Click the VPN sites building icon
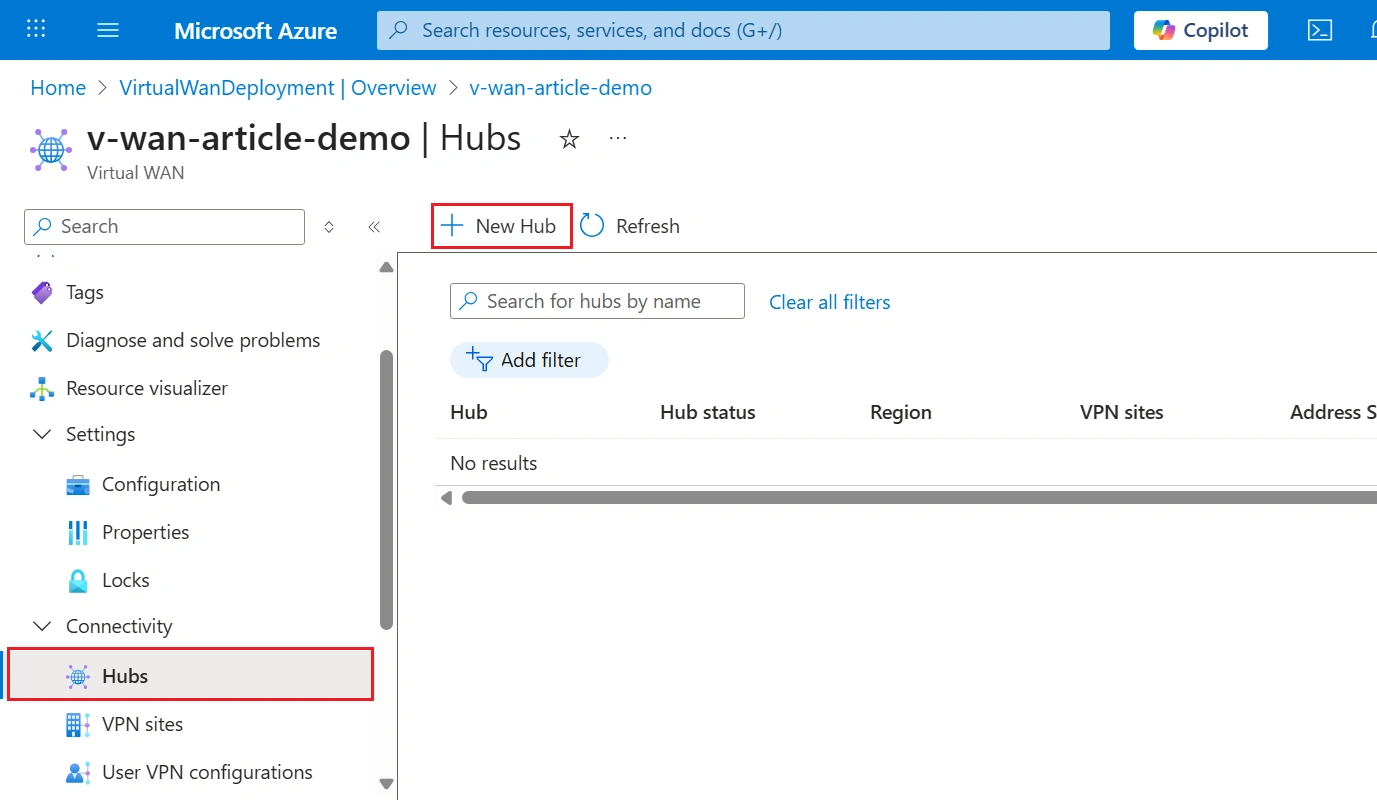 click(78, 724)
